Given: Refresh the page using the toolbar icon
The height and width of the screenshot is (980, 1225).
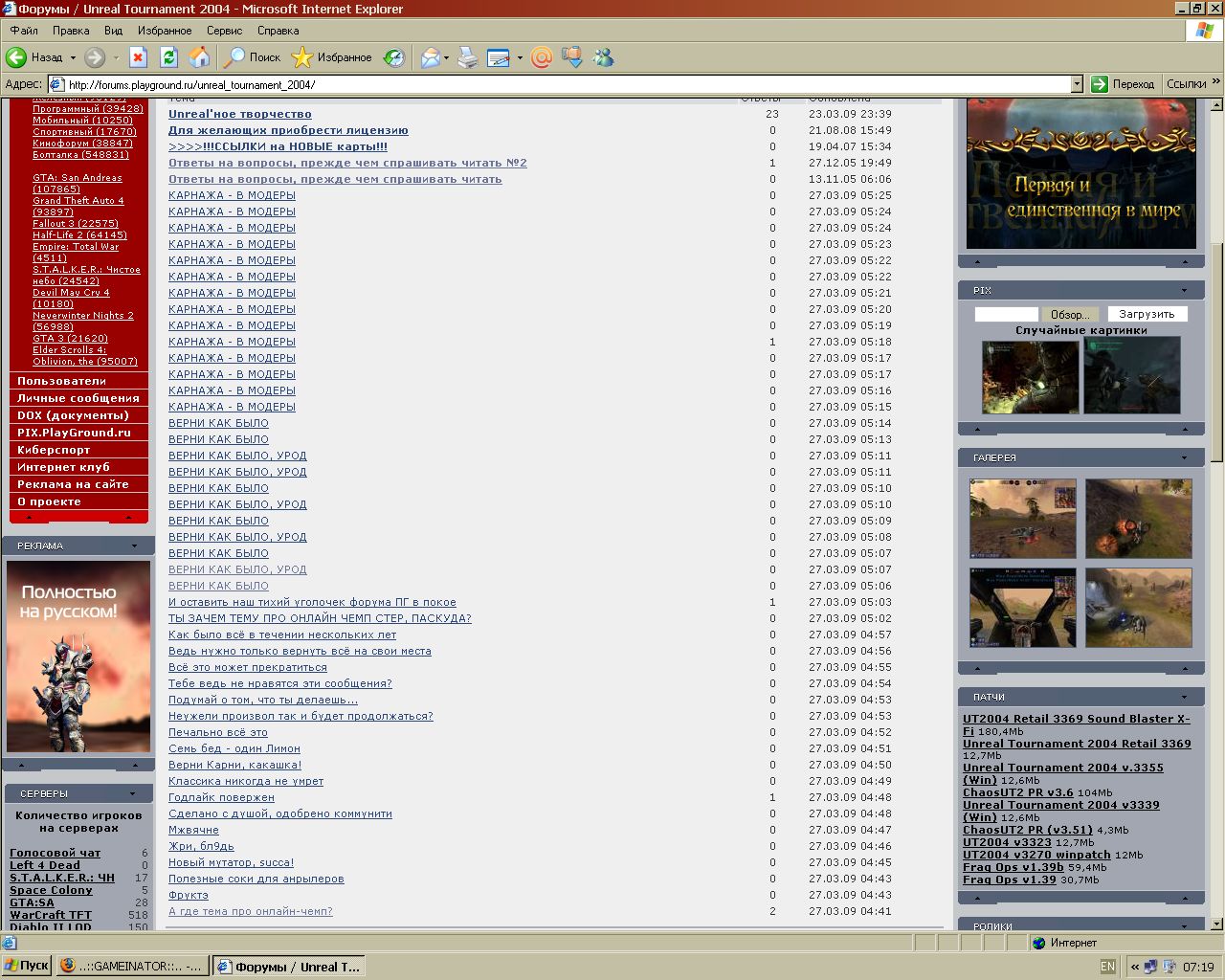Looking at the screenshot, I should tap(168, 57).
